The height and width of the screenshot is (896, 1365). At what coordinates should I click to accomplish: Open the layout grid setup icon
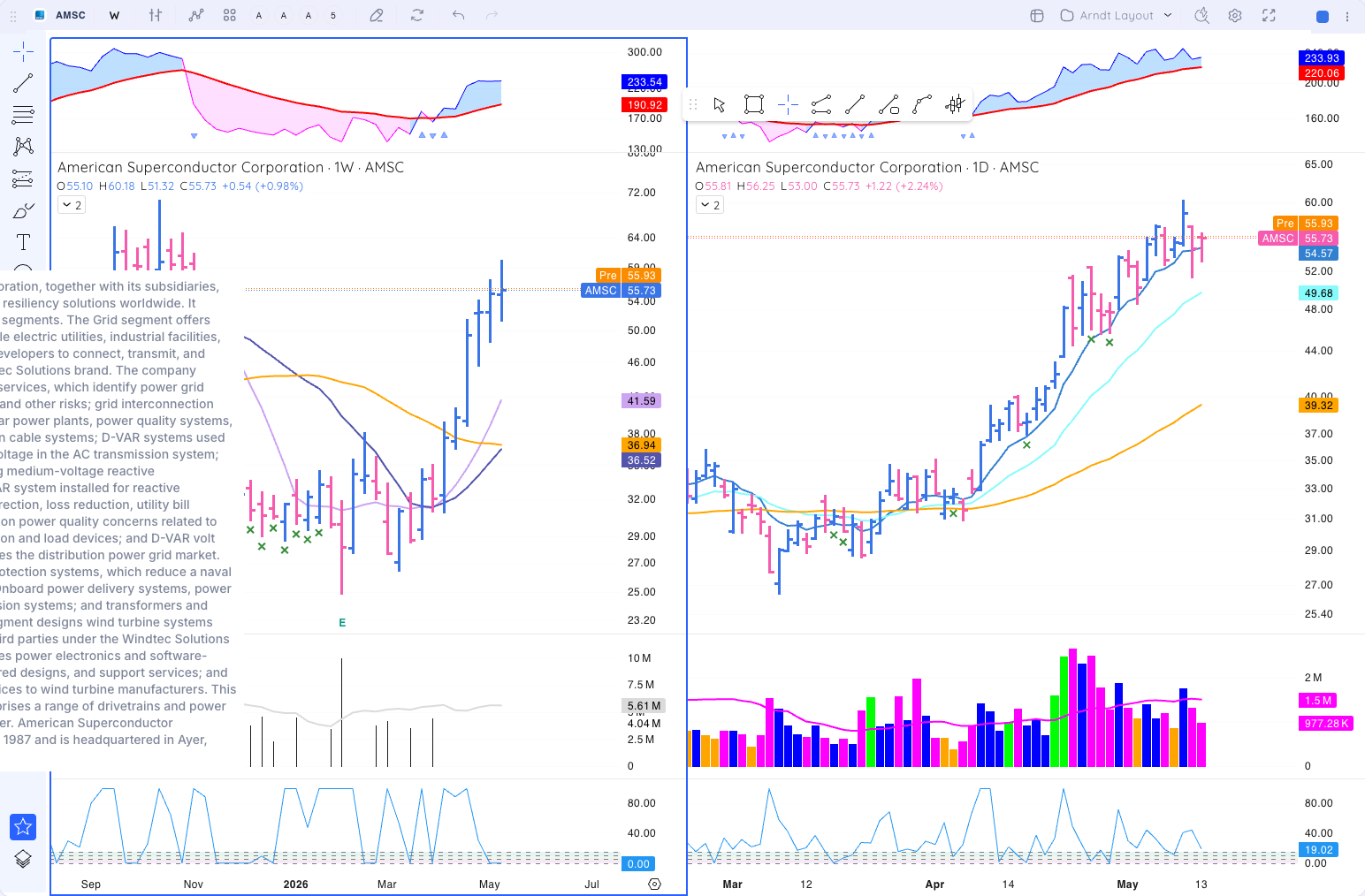(x=1037, y=15)
